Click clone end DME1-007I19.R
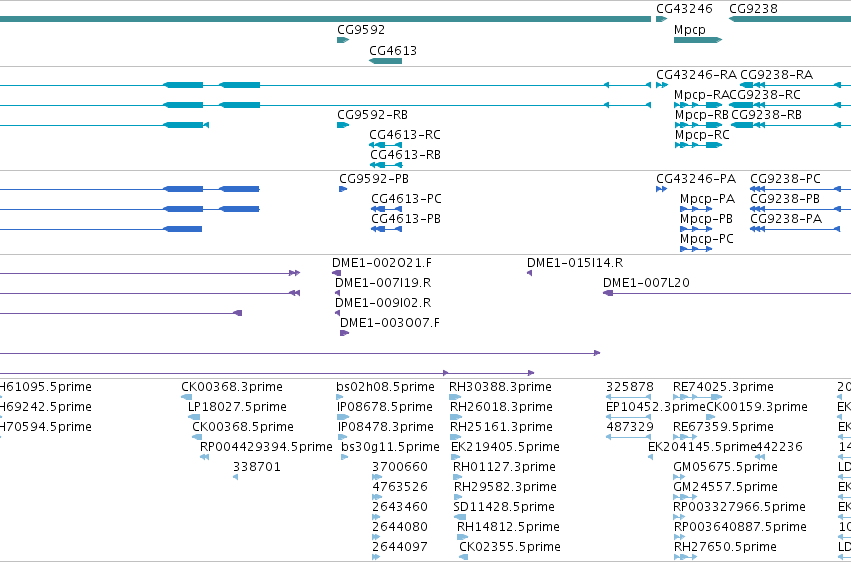 (x=338, y=293)
